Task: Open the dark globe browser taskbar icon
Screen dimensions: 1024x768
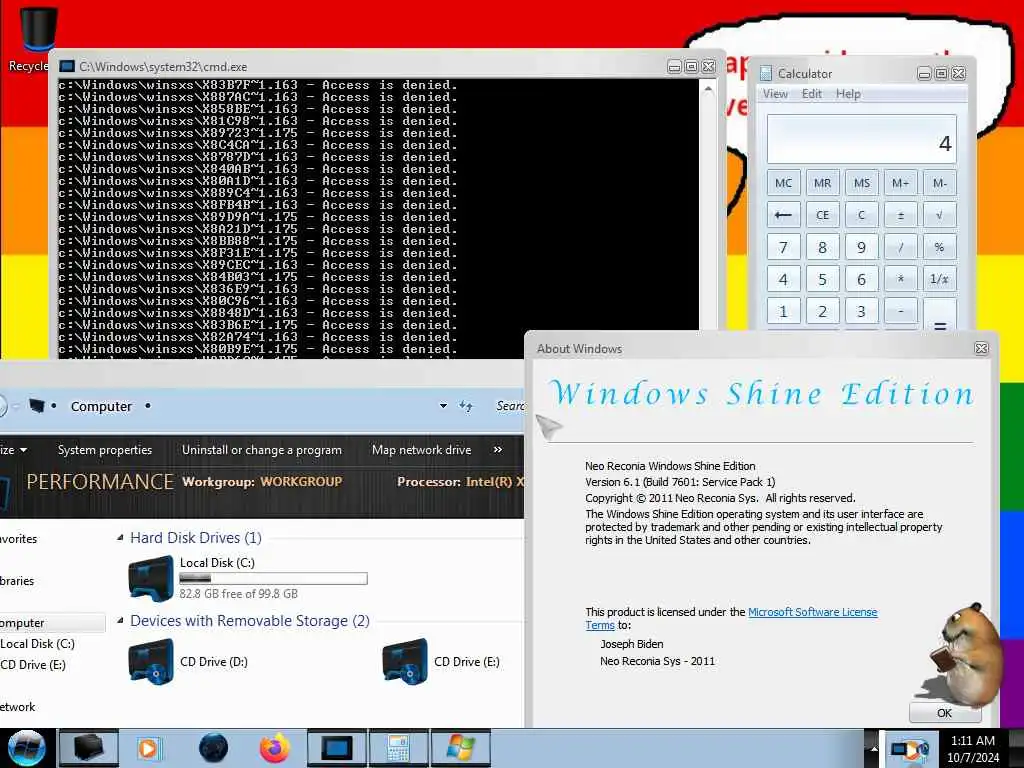Action: pos(213,748)
